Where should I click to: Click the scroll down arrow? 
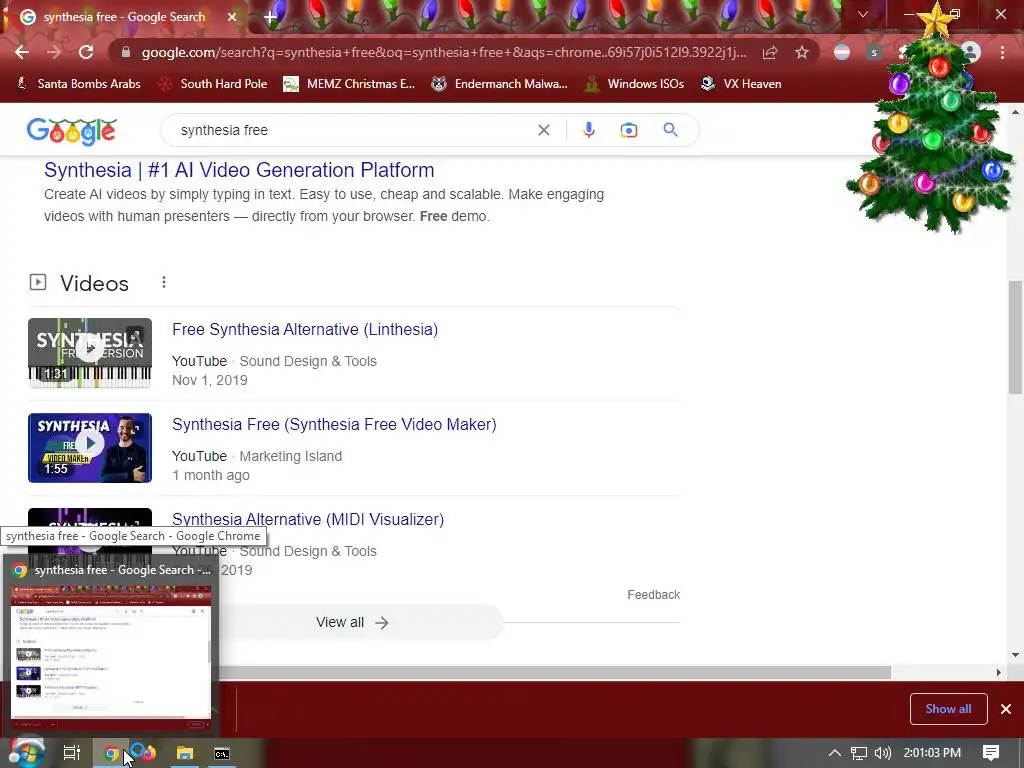click(x=1016, y=655)
